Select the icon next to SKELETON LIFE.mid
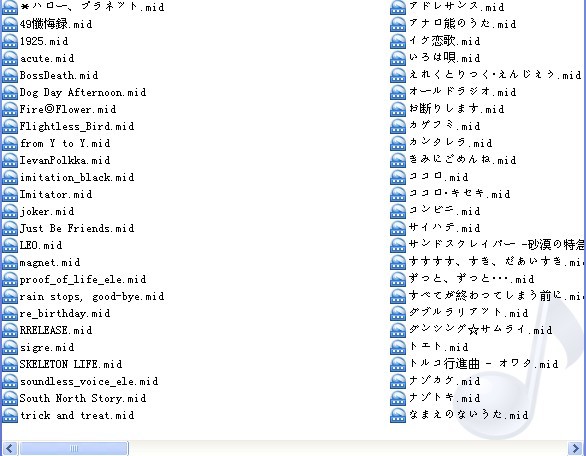The width and height of the screenshot is (586, 456). [x=10, y=364]
